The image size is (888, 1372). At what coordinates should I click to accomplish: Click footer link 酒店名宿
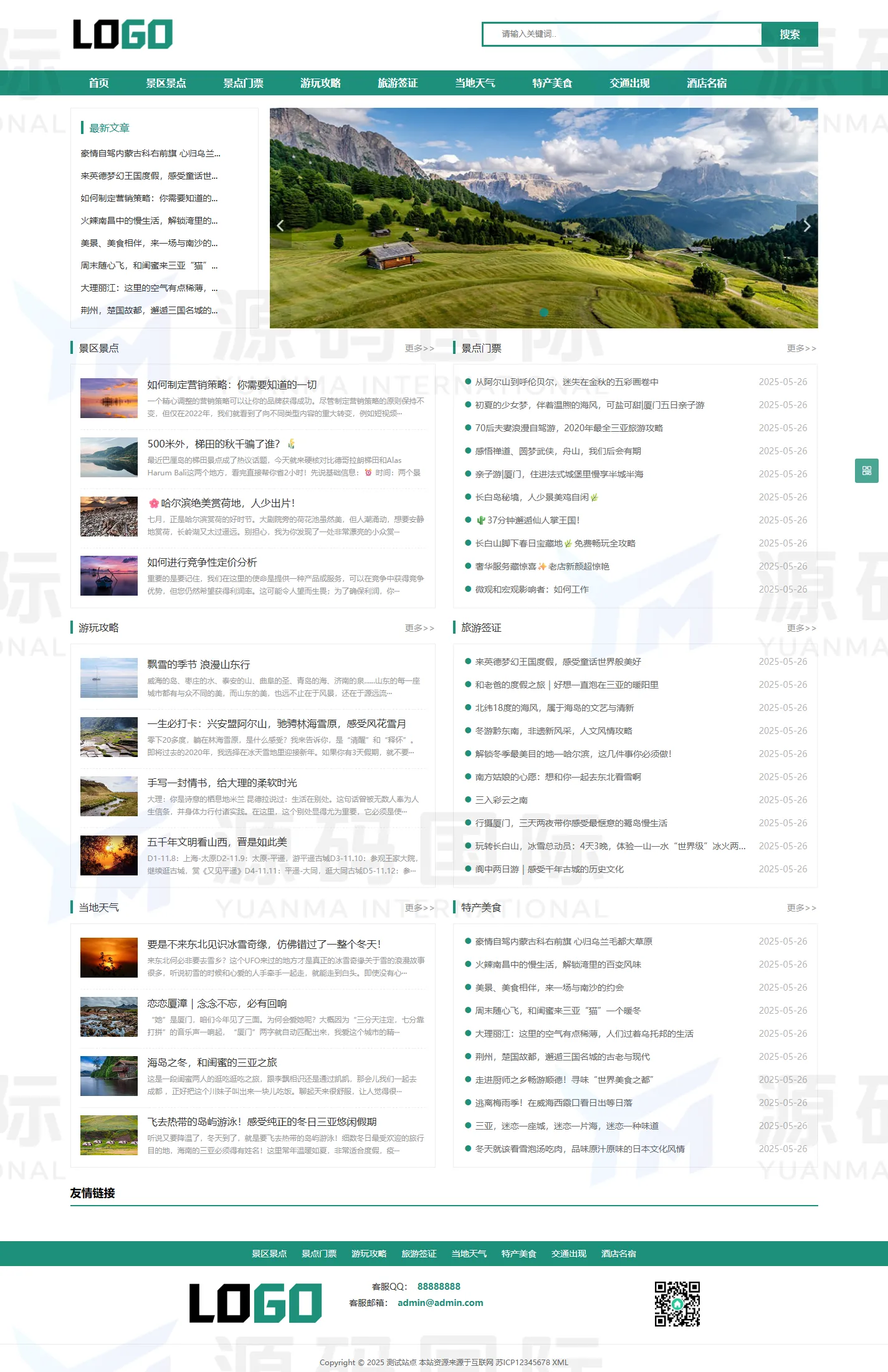(619, 1254)
